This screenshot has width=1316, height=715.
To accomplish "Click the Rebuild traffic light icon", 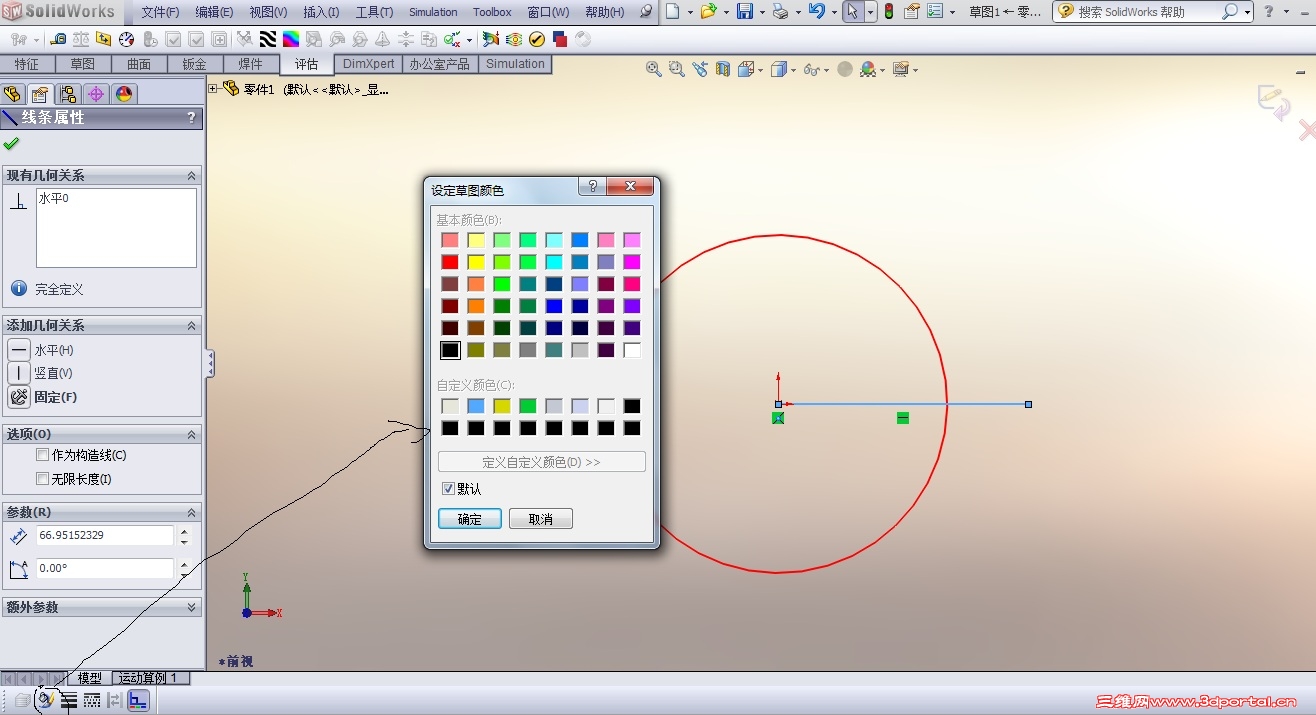I will click(887, 12).
